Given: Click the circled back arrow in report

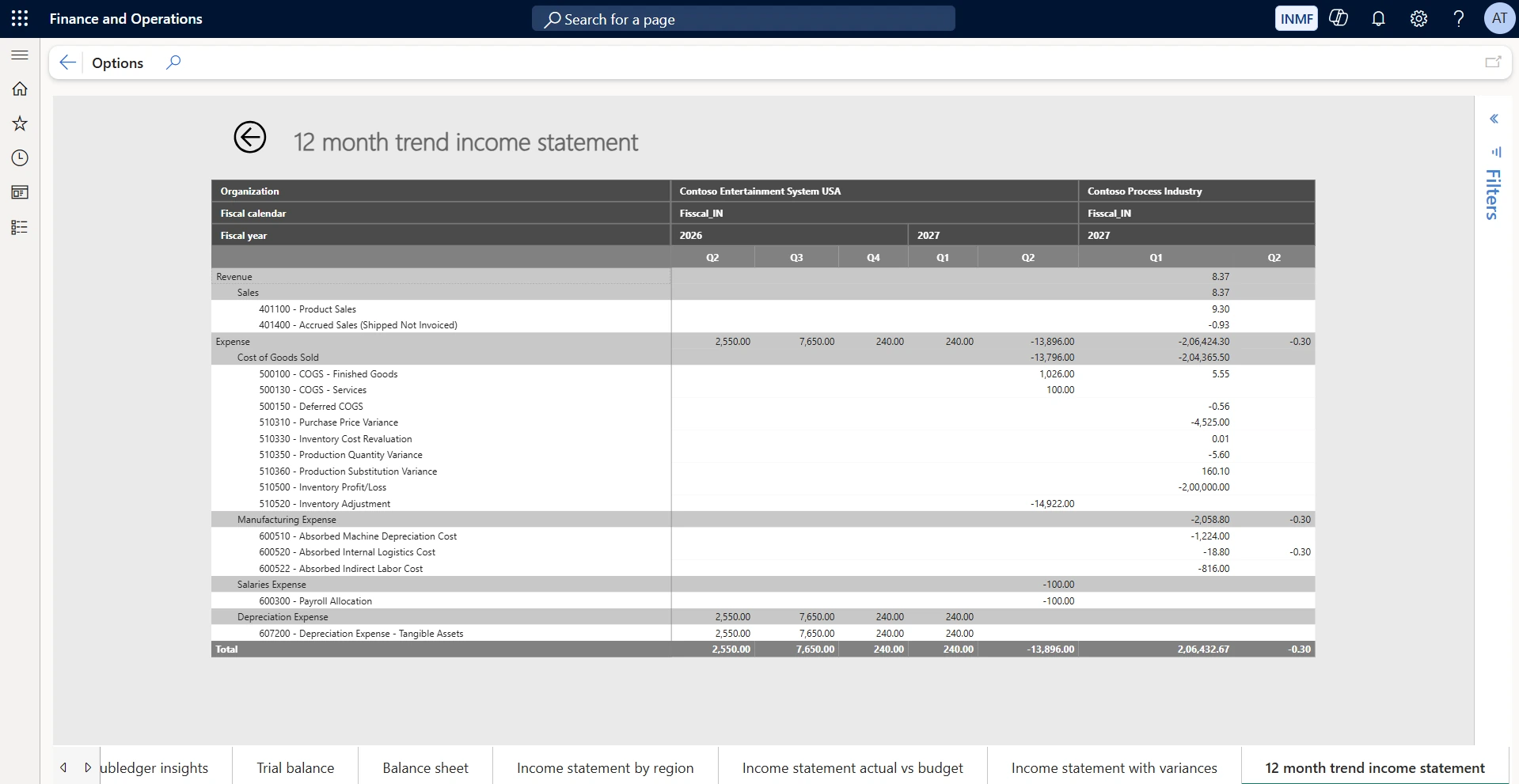Looking at the screenshot, I should coord(249,138).
